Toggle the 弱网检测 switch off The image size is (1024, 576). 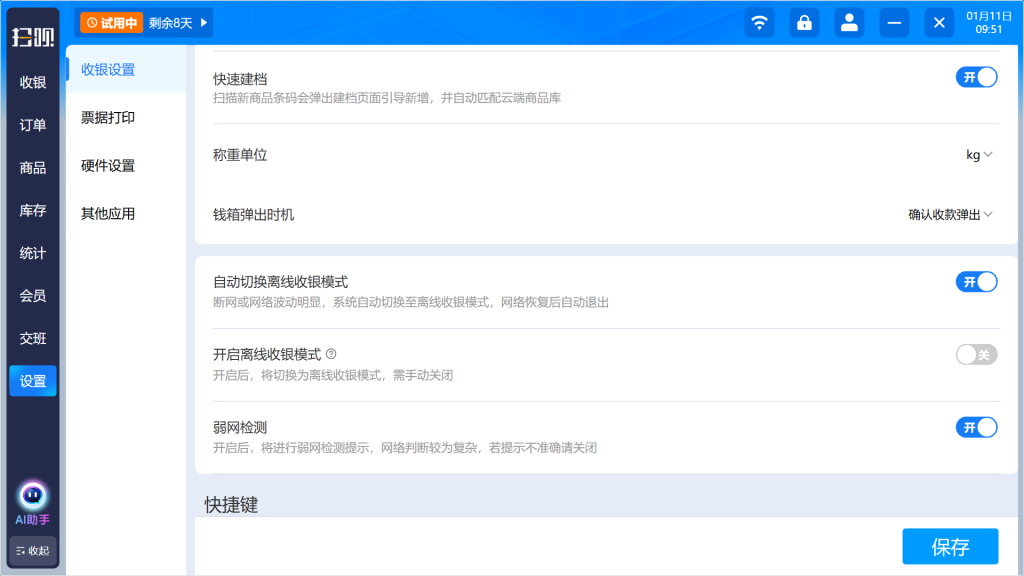(x=976, y=428)
